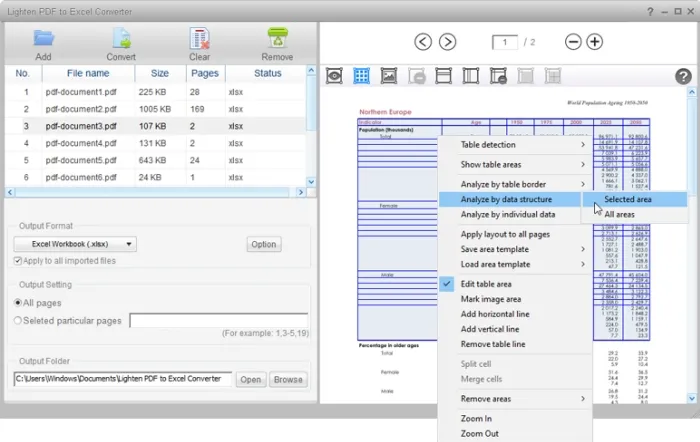Select the All pages radio button
This screenshot has width=700, height=442.
[x=19, y=301]
